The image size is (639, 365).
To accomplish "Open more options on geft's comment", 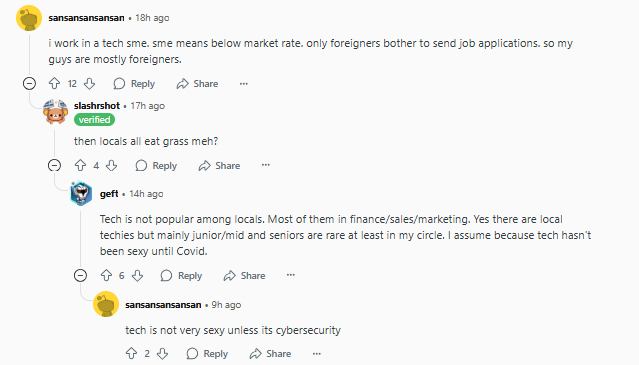I will 291,275.
